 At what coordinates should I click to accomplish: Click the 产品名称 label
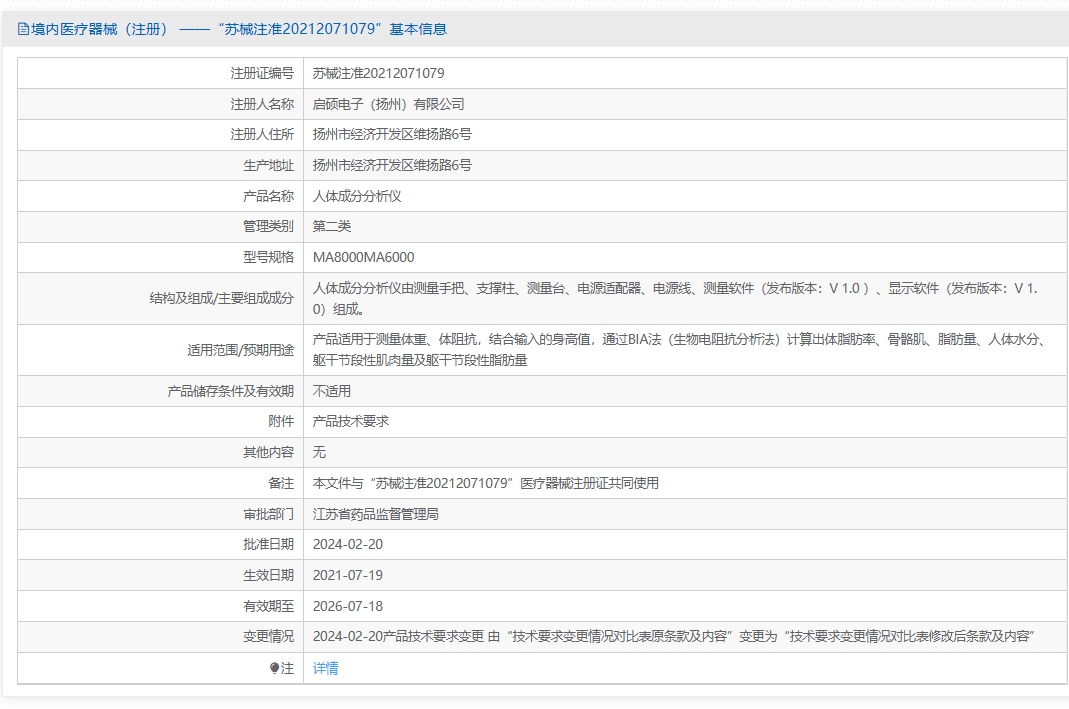pos(269,196)
